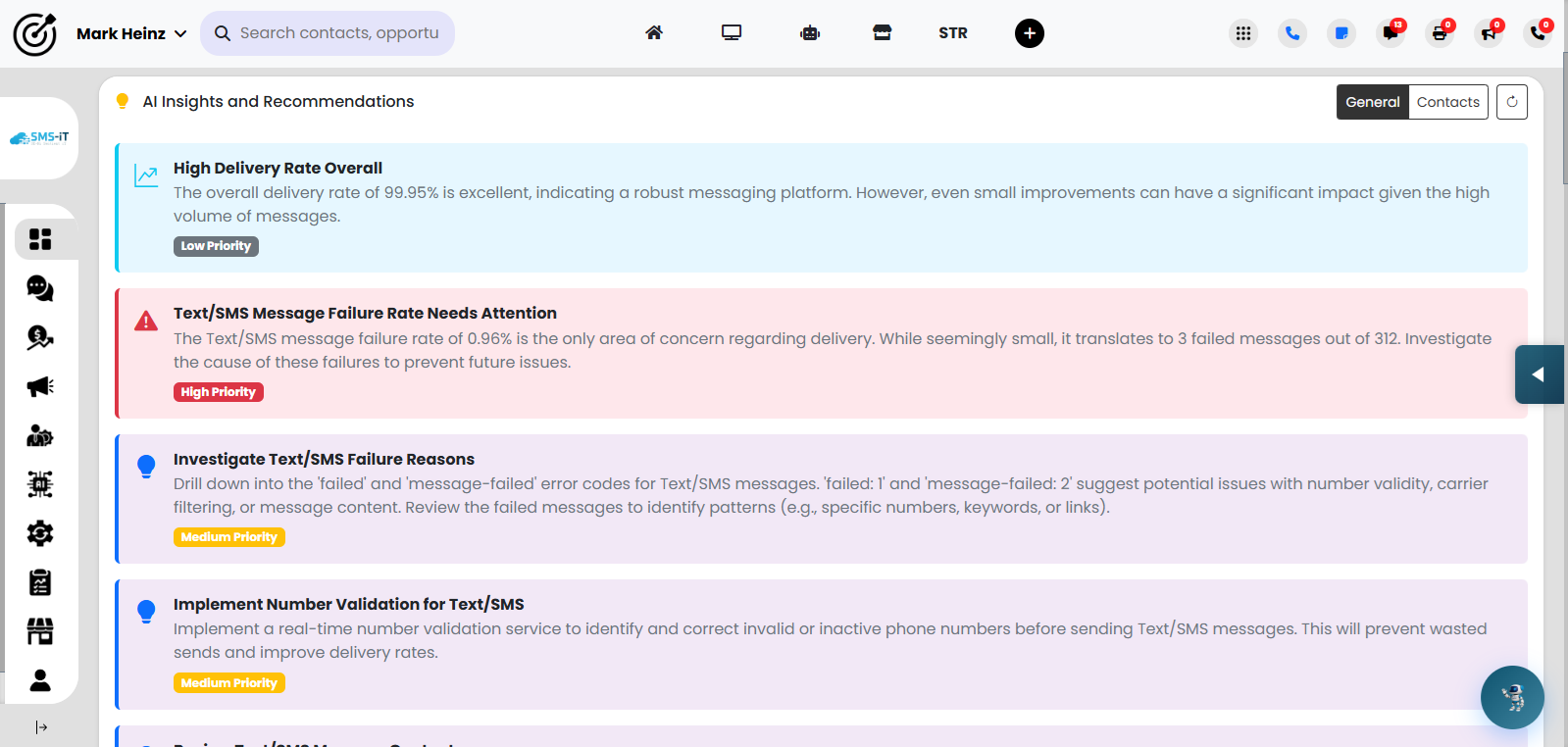Select the STR menu item
The image size is (1568, 747).
pos(953,33)
